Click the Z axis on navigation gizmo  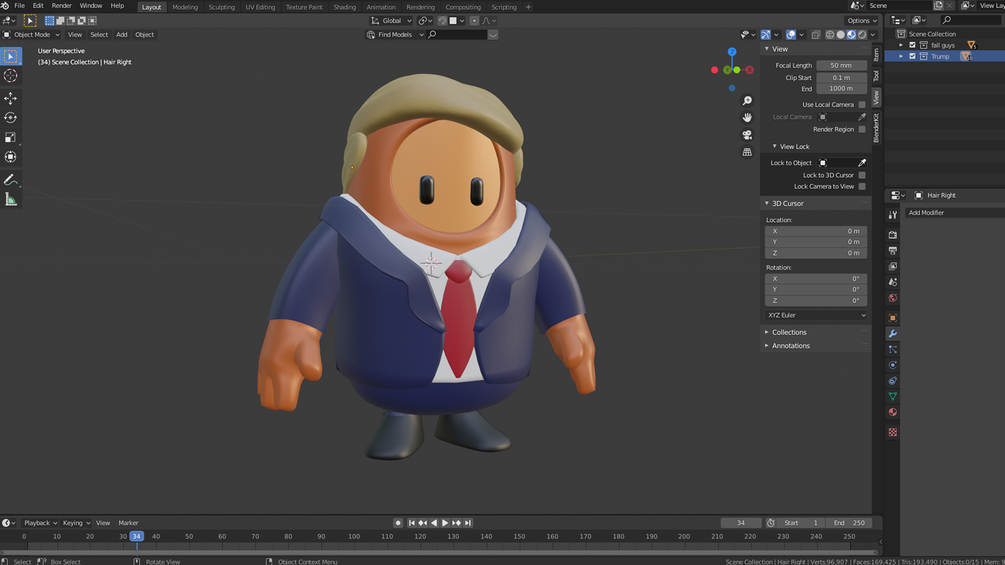click(x=732, y=52)
